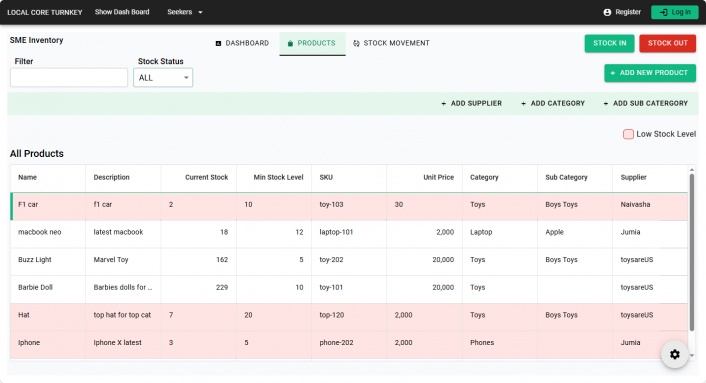Click the Stock In button
Viewport: 706px width, 383px height.
click(x=609, y=43)
